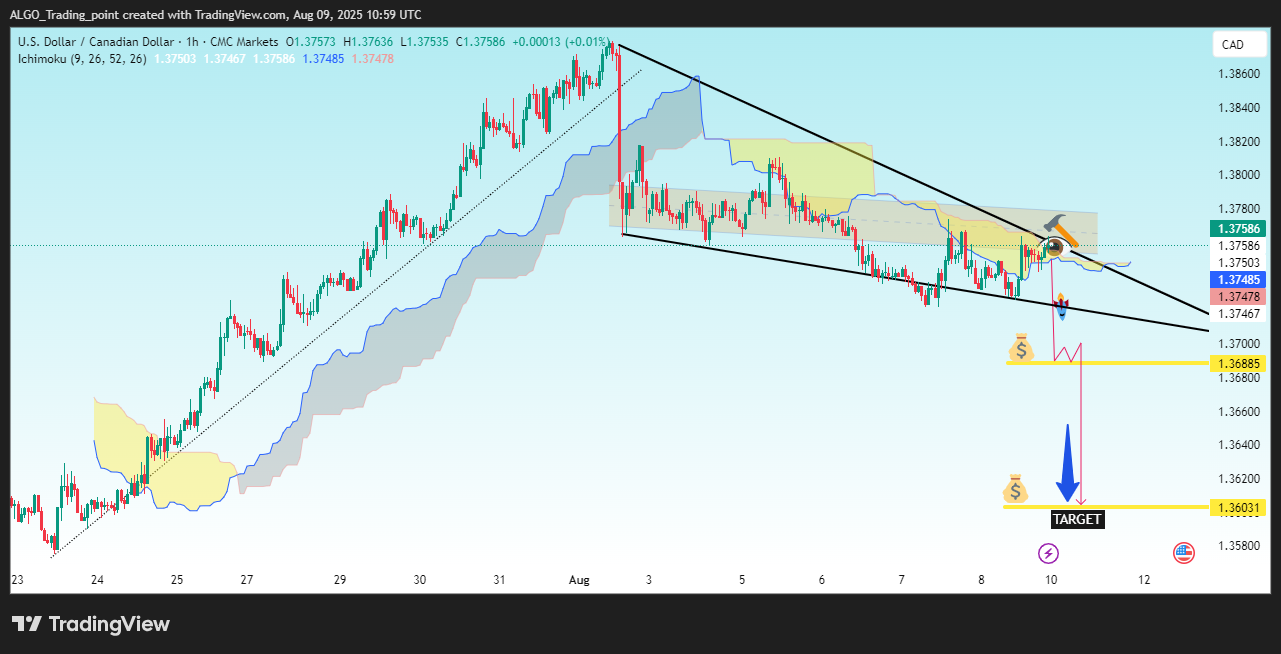Click the US flag economic event icon

tap(1183, 553)
